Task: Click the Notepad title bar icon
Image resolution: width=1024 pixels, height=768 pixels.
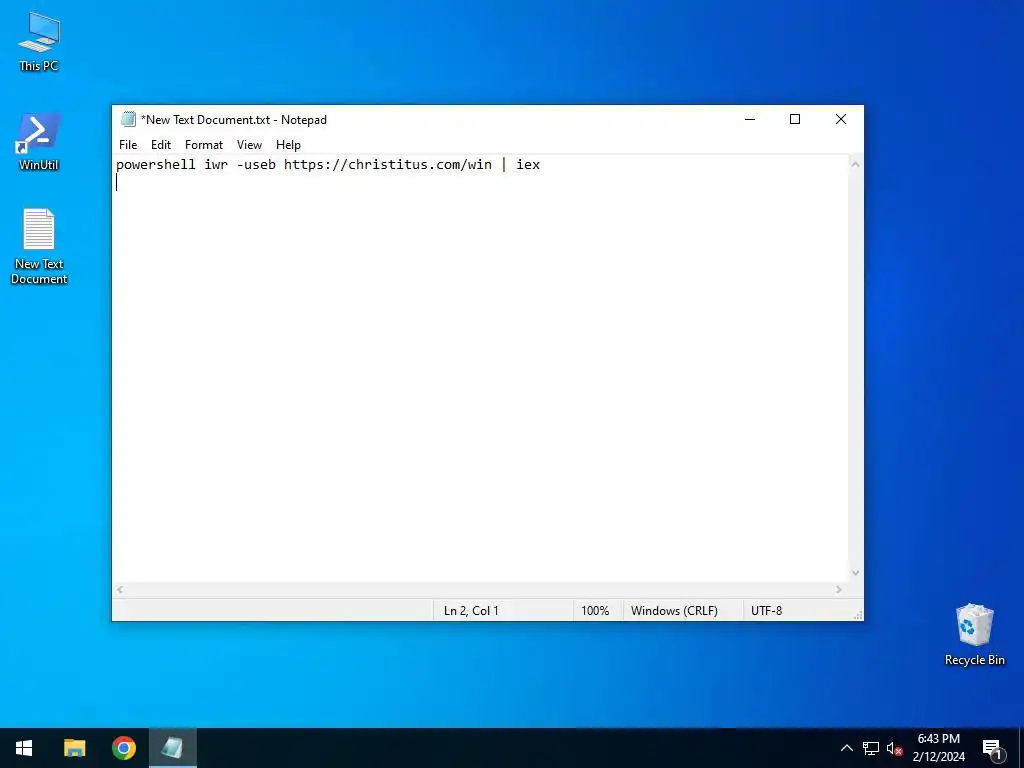Action: coord(128,120)
